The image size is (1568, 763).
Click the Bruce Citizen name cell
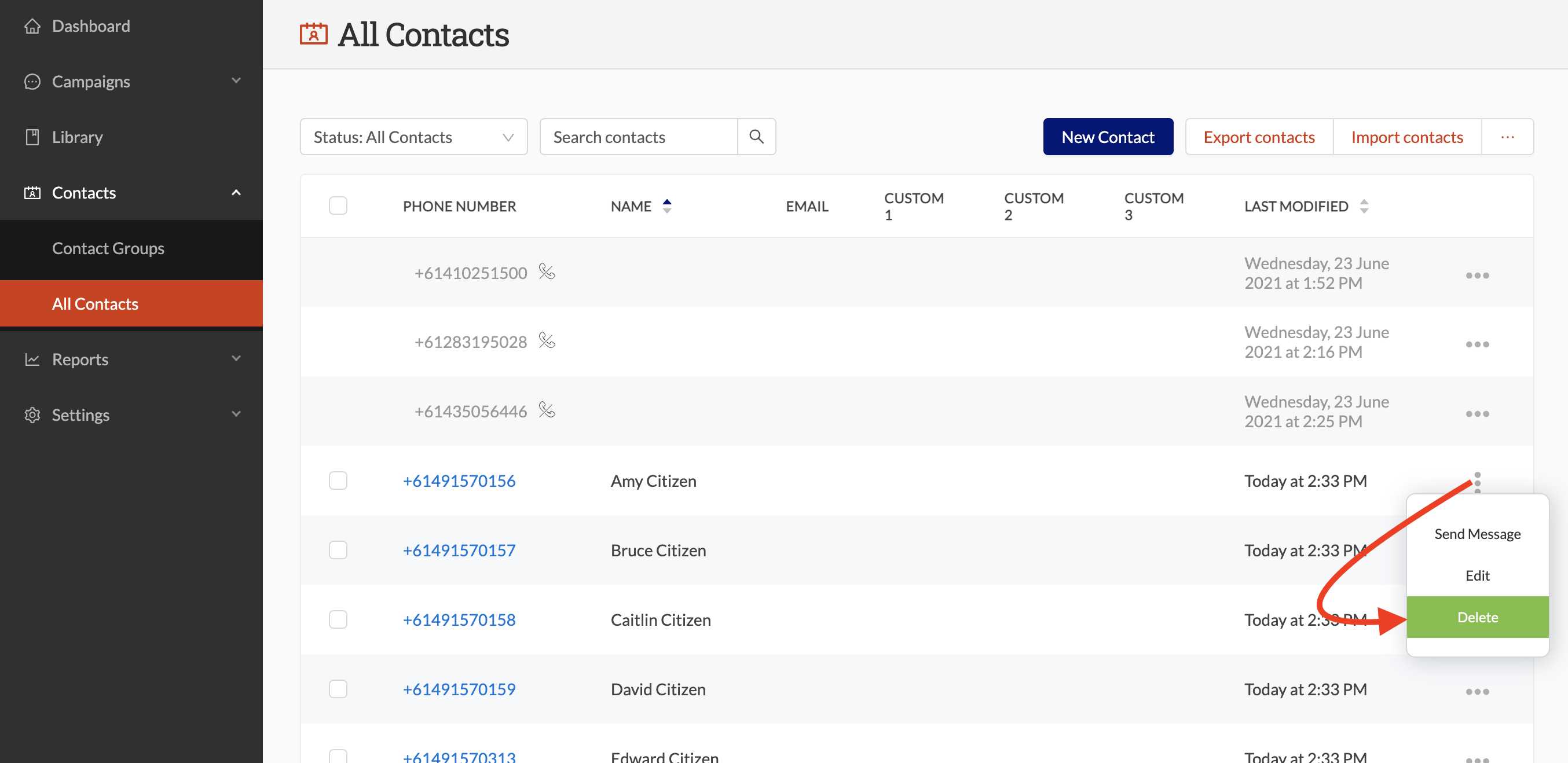(x=658, y=550)
